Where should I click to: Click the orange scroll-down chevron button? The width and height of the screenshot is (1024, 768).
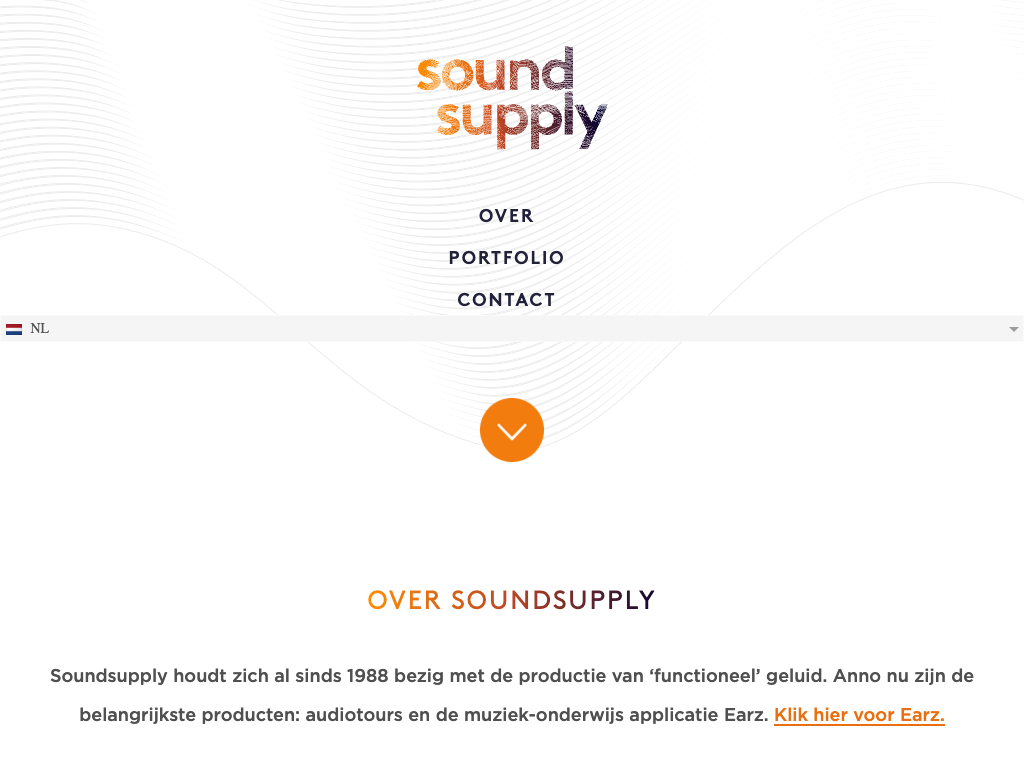coord(512,430)
